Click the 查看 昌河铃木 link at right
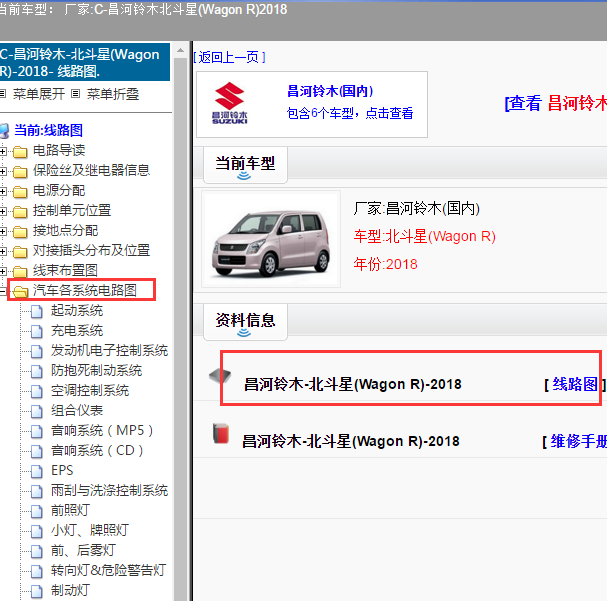The width and height of the screenshot is (607, 601). click(x=556, y=103)
